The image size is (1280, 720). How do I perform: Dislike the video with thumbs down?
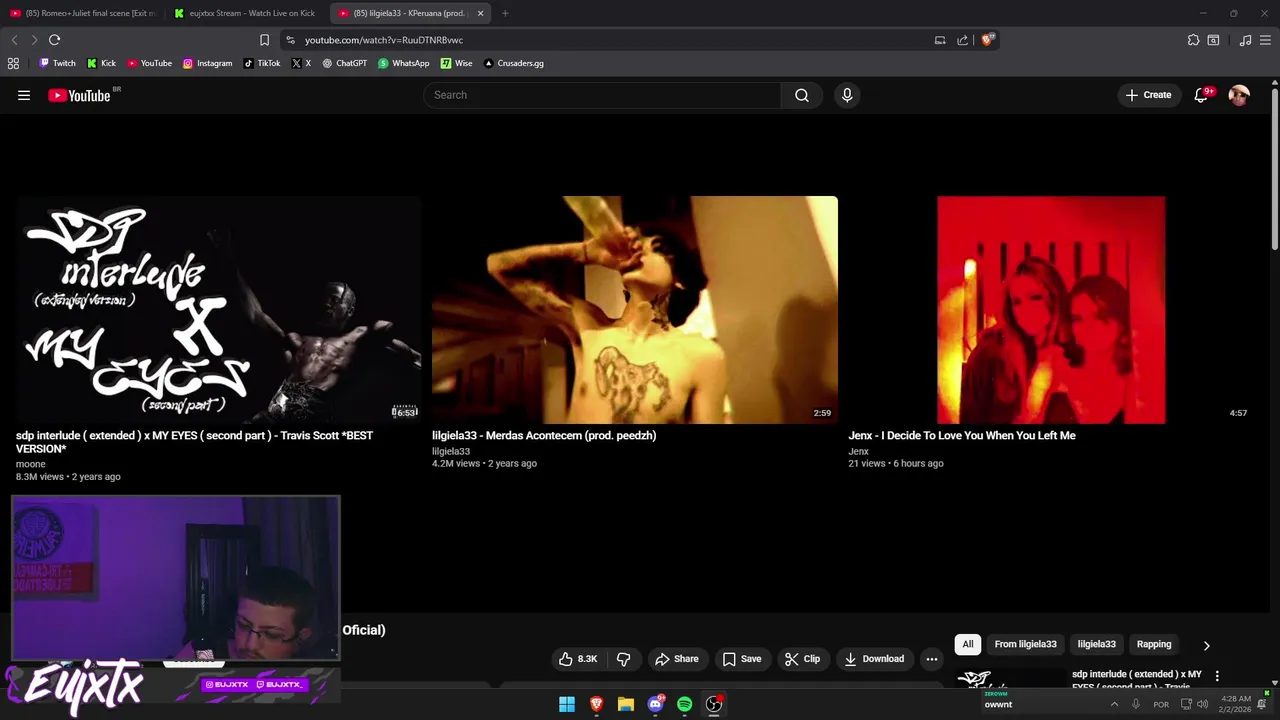pyautogui.click(x=623, y=659)
